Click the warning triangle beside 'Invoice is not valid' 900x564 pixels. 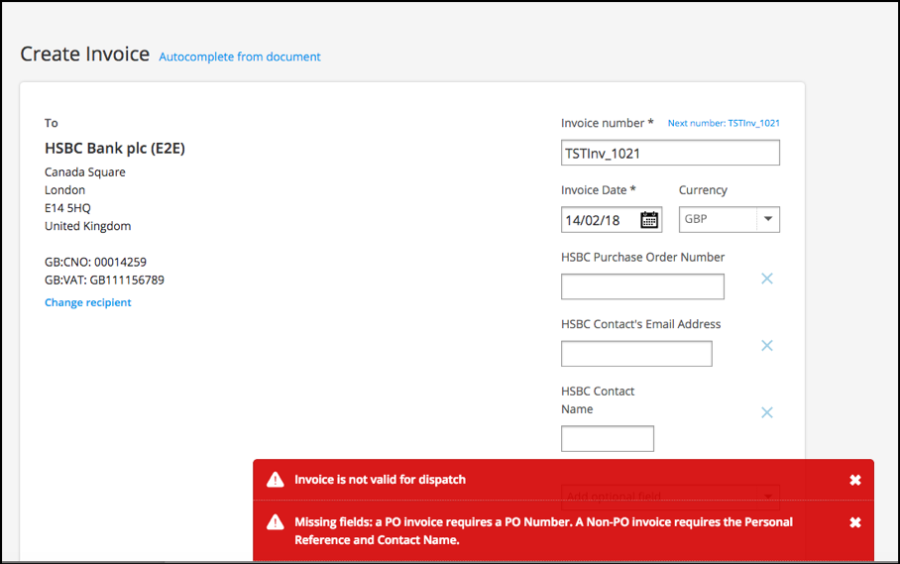tap(275, 480)
